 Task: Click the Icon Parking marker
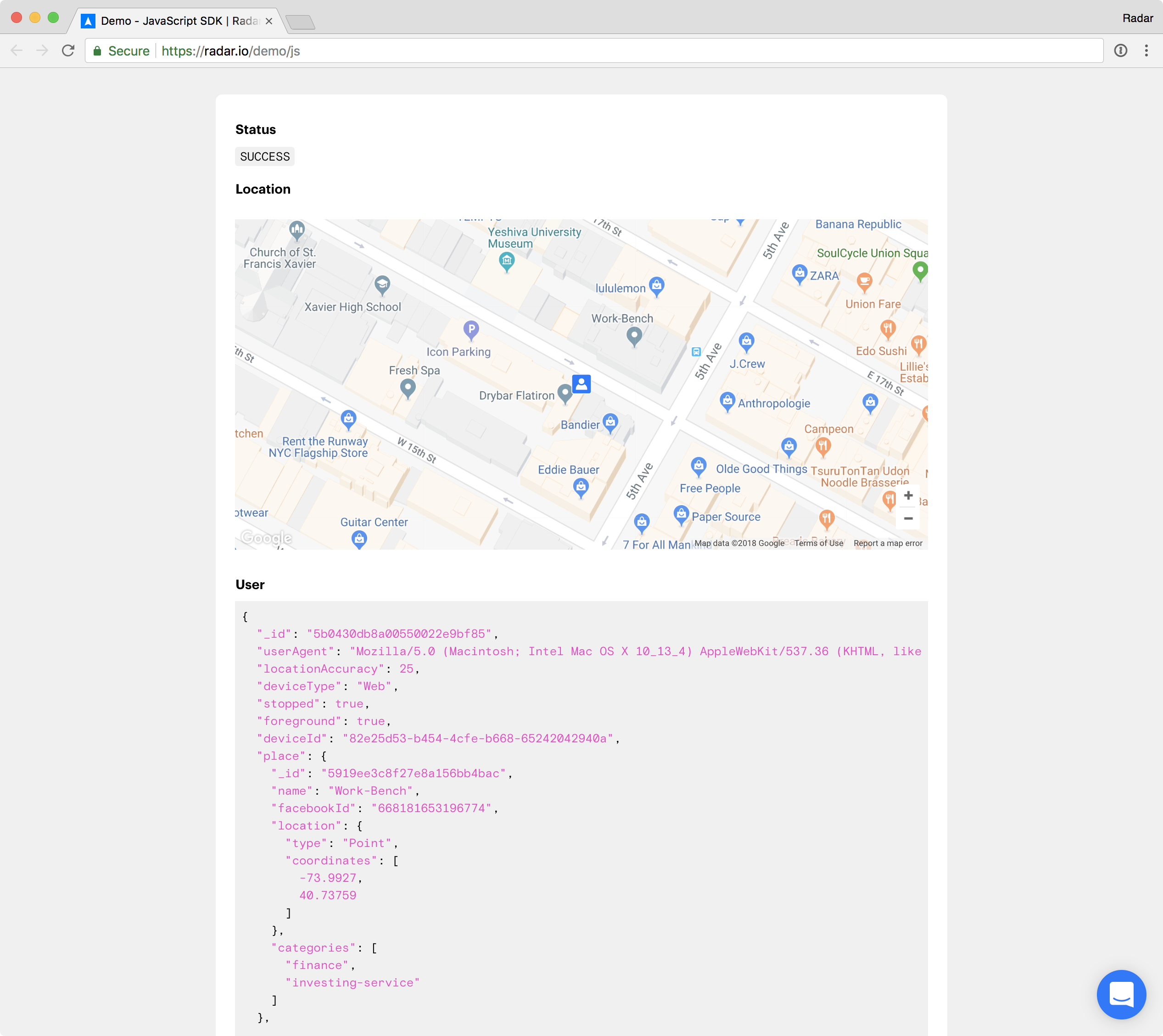click(471, 329)
